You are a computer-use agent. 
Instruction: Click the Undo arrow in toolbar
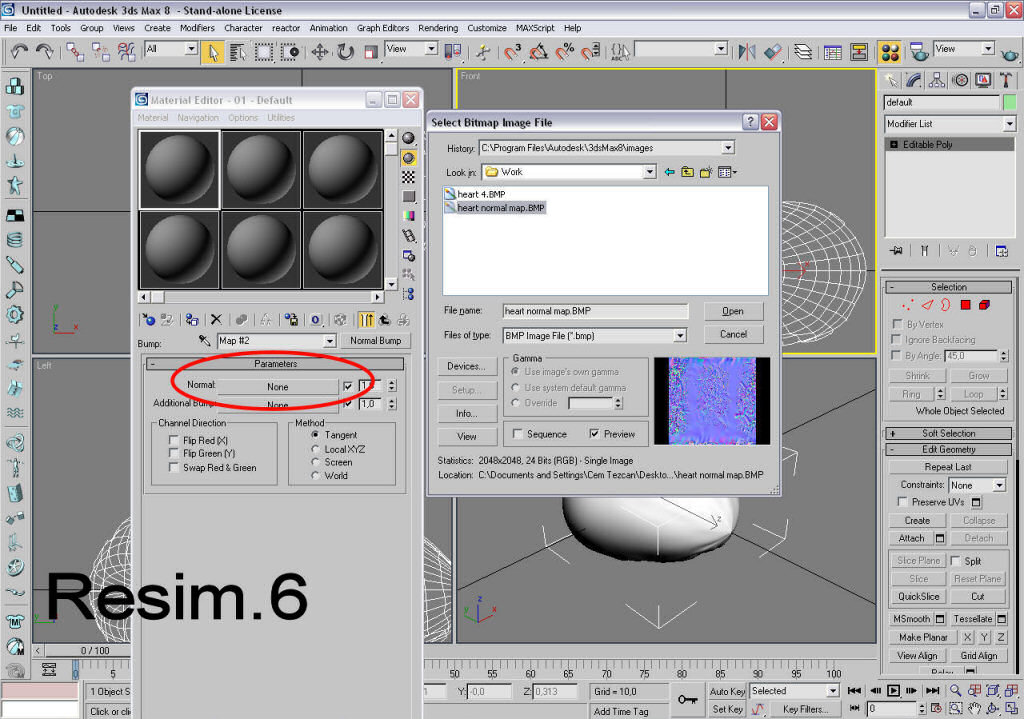[19, 52]
